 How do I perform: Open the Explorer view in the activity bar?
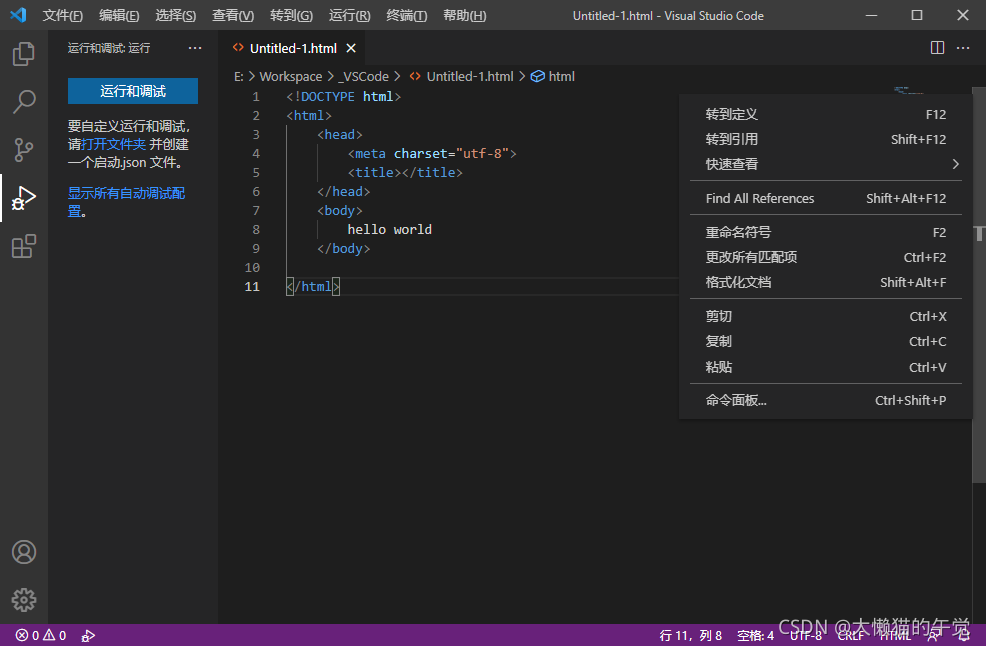click(x=24, y=54)
